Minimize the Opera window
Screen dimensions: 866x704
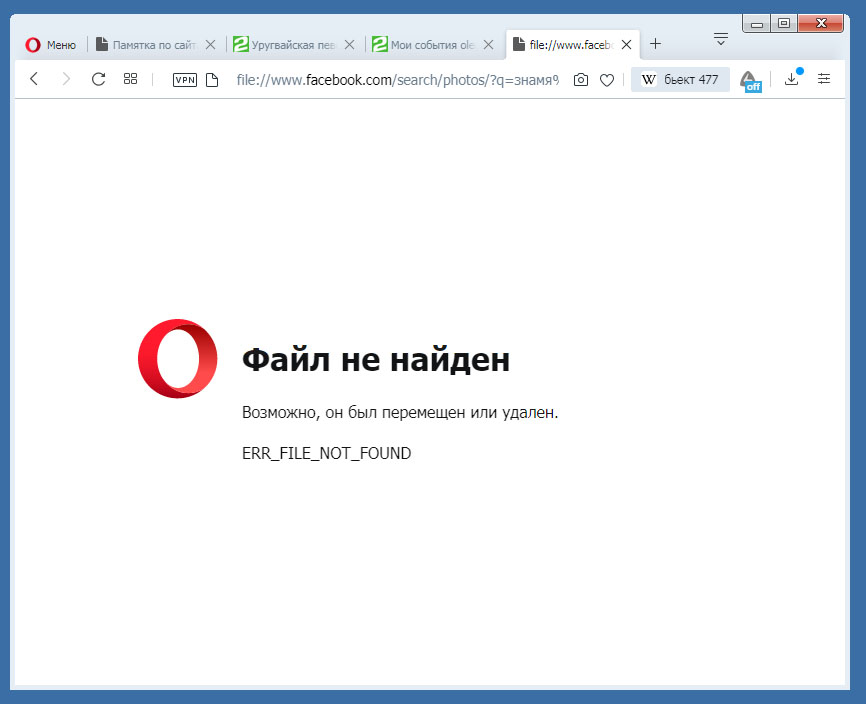[x=757, y=23]
